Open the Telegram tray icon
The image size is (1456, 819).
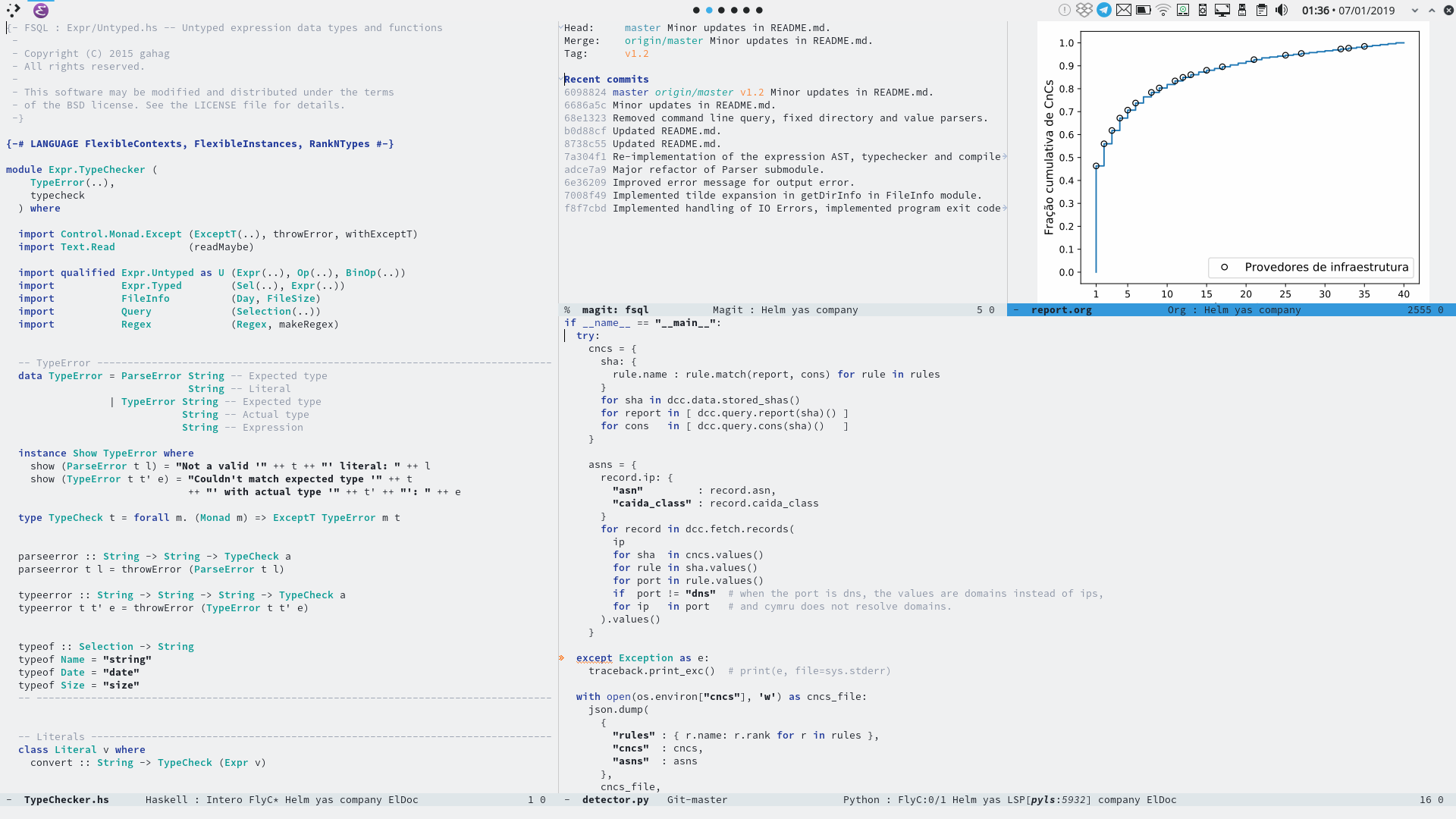pyautogui.click(x=1104, y=10)
